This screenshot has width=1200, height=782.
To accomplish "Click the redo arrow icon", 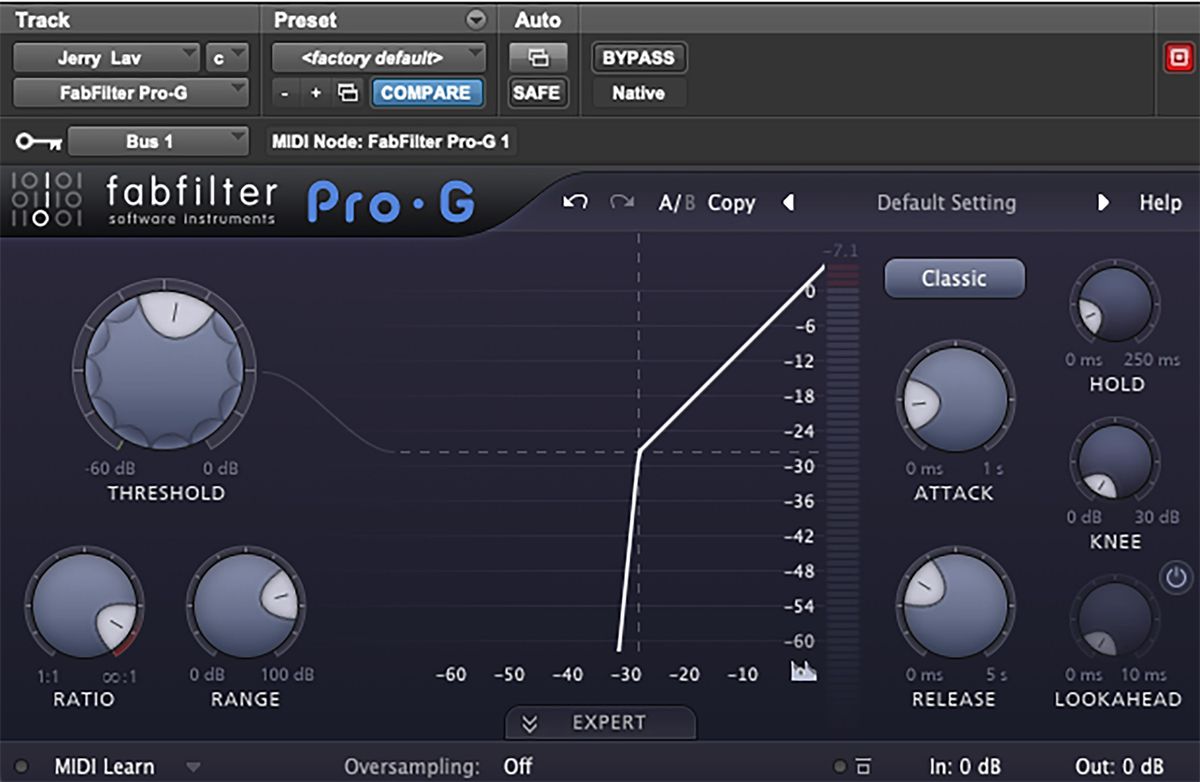I will tap(622, 202).
